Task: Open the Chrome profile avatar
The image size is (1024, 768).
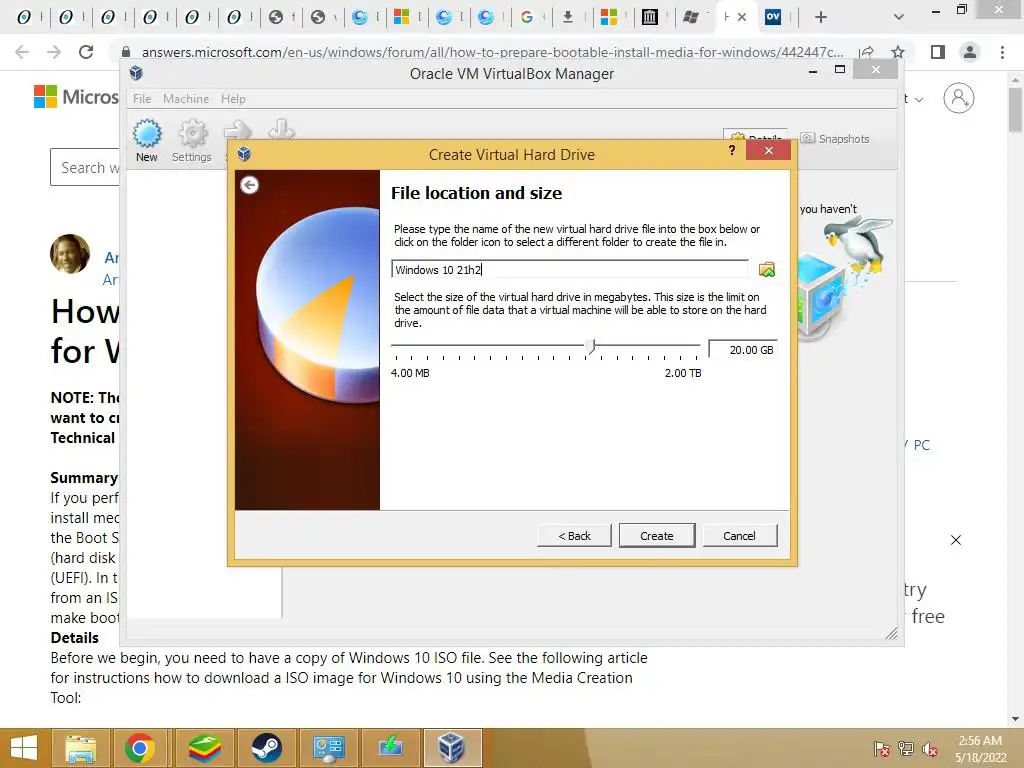Action: [970, 52]
